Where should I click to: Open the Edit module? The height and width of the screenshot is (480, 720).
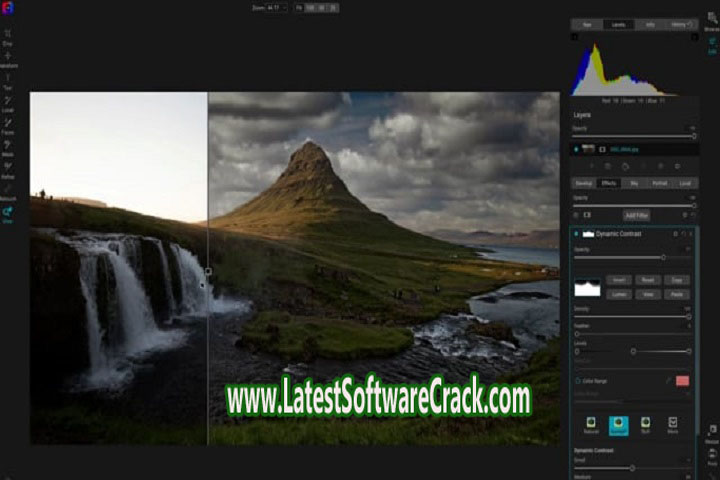coord(712,45)
